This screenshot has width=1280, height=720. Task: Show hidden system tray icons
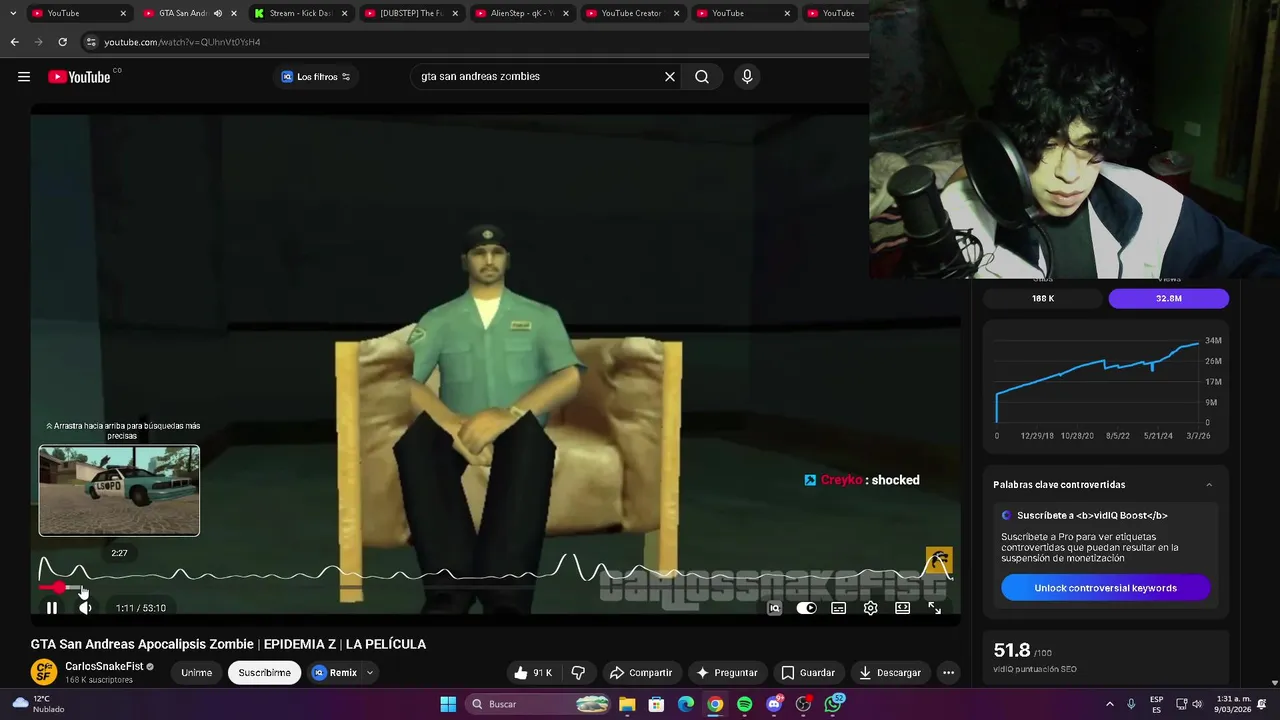(1109, 704)
